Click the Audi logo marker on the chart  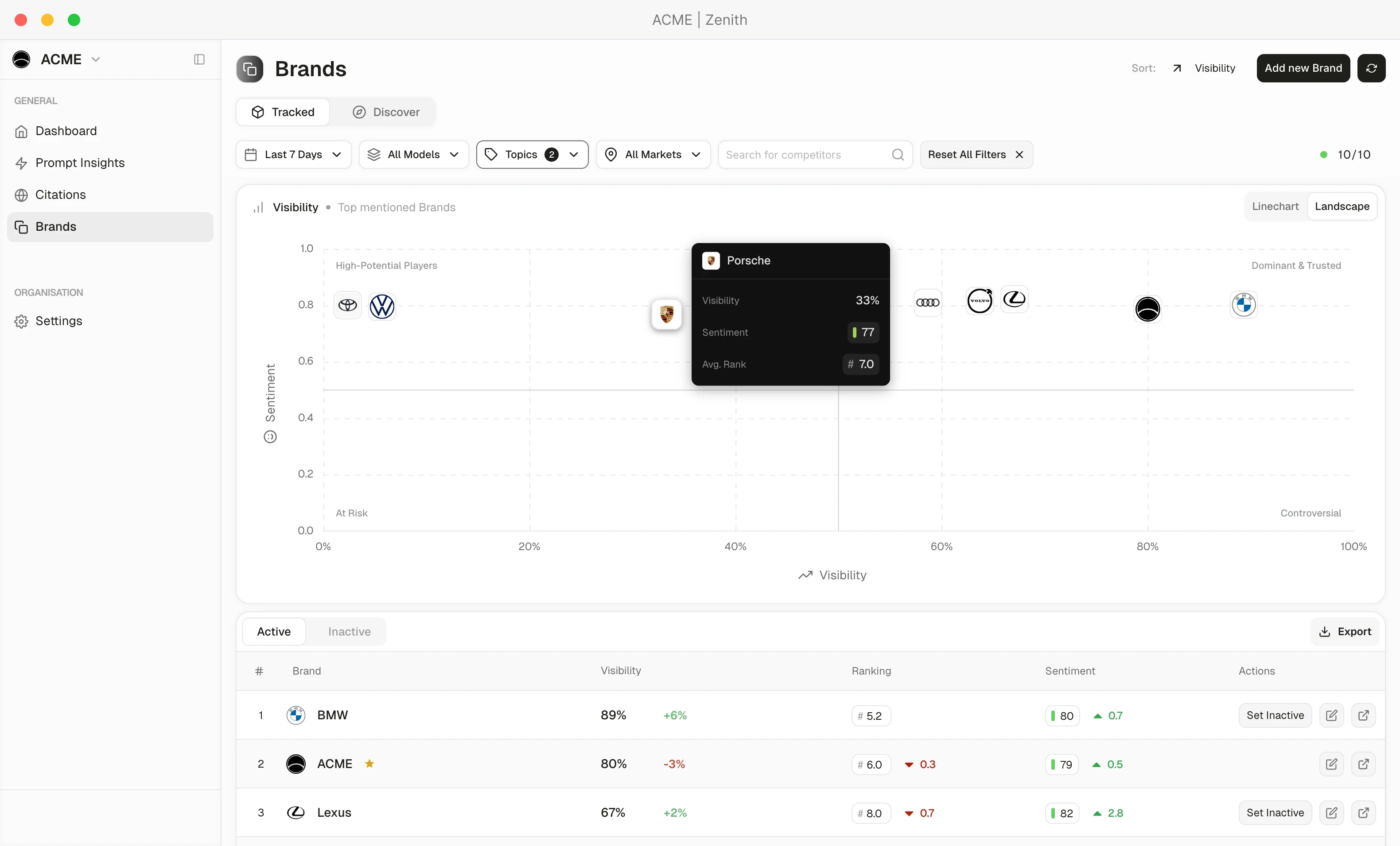927,303
